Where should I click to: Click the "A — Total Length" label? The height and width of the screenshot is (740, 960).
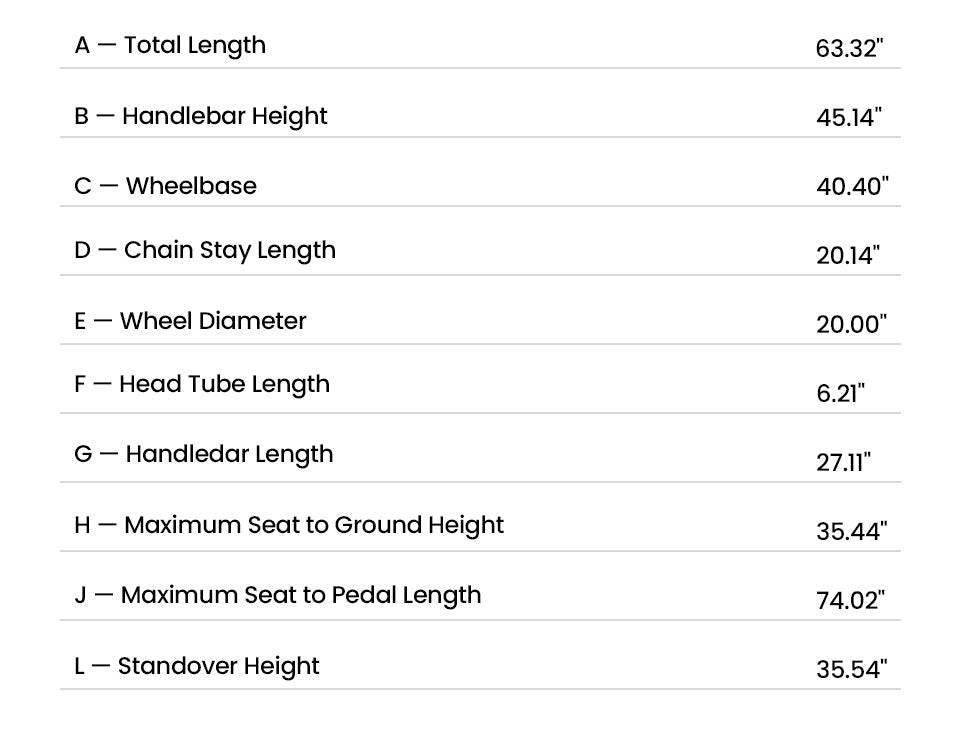[170, 45]
